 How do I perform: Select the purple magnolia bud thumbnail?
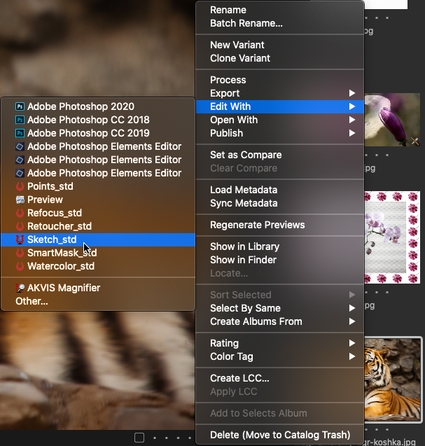coord(392,120)
